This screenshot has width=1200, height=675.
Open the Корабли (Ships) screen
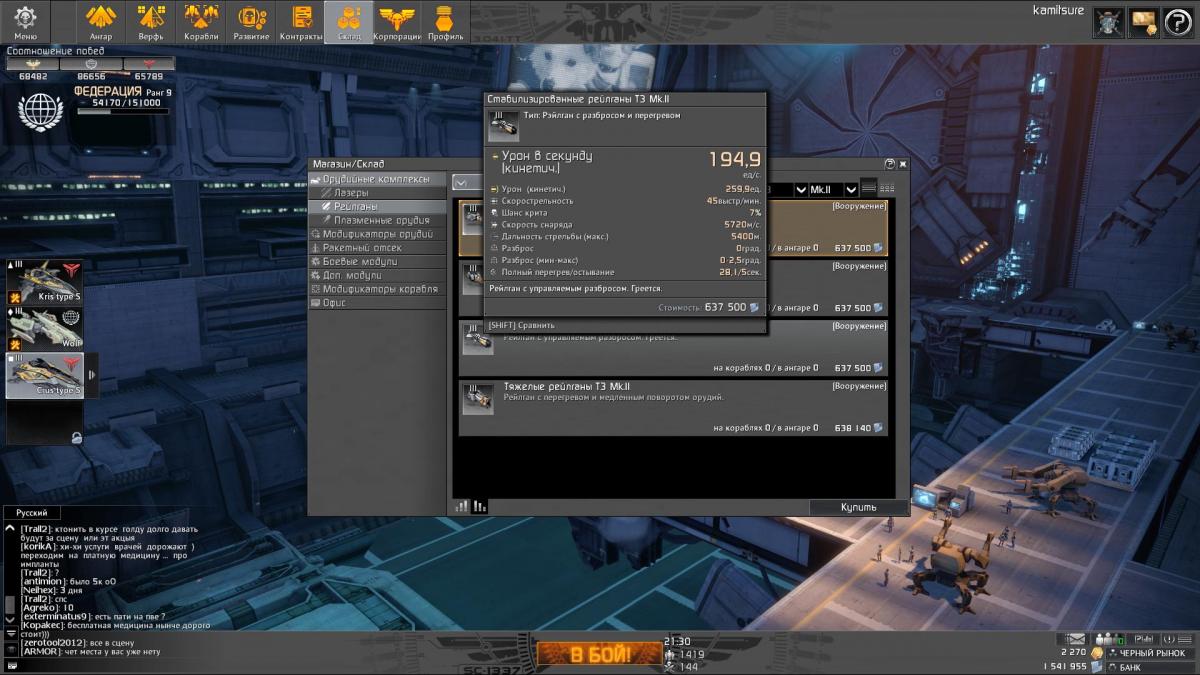coord(201,22)
